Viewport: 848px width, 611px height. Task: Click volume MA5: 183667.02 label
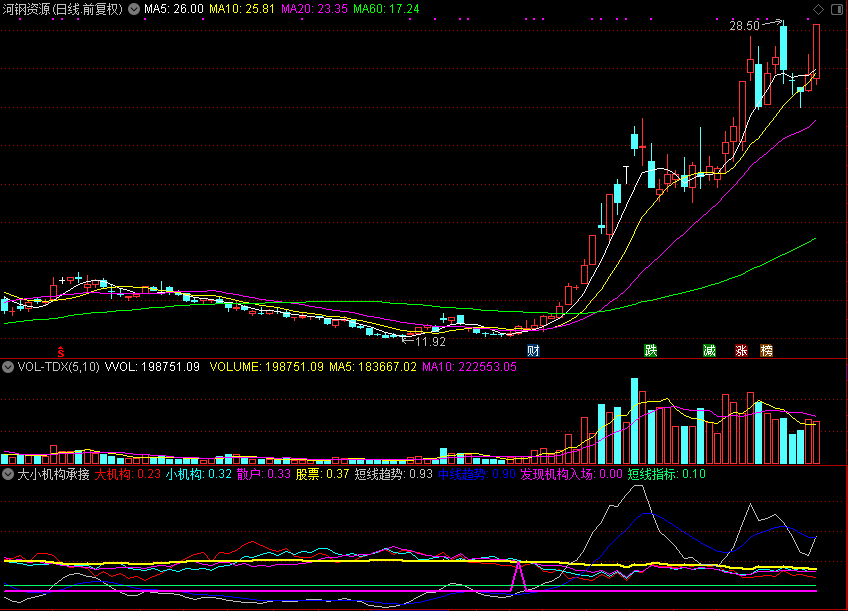[x=373, y=367]
